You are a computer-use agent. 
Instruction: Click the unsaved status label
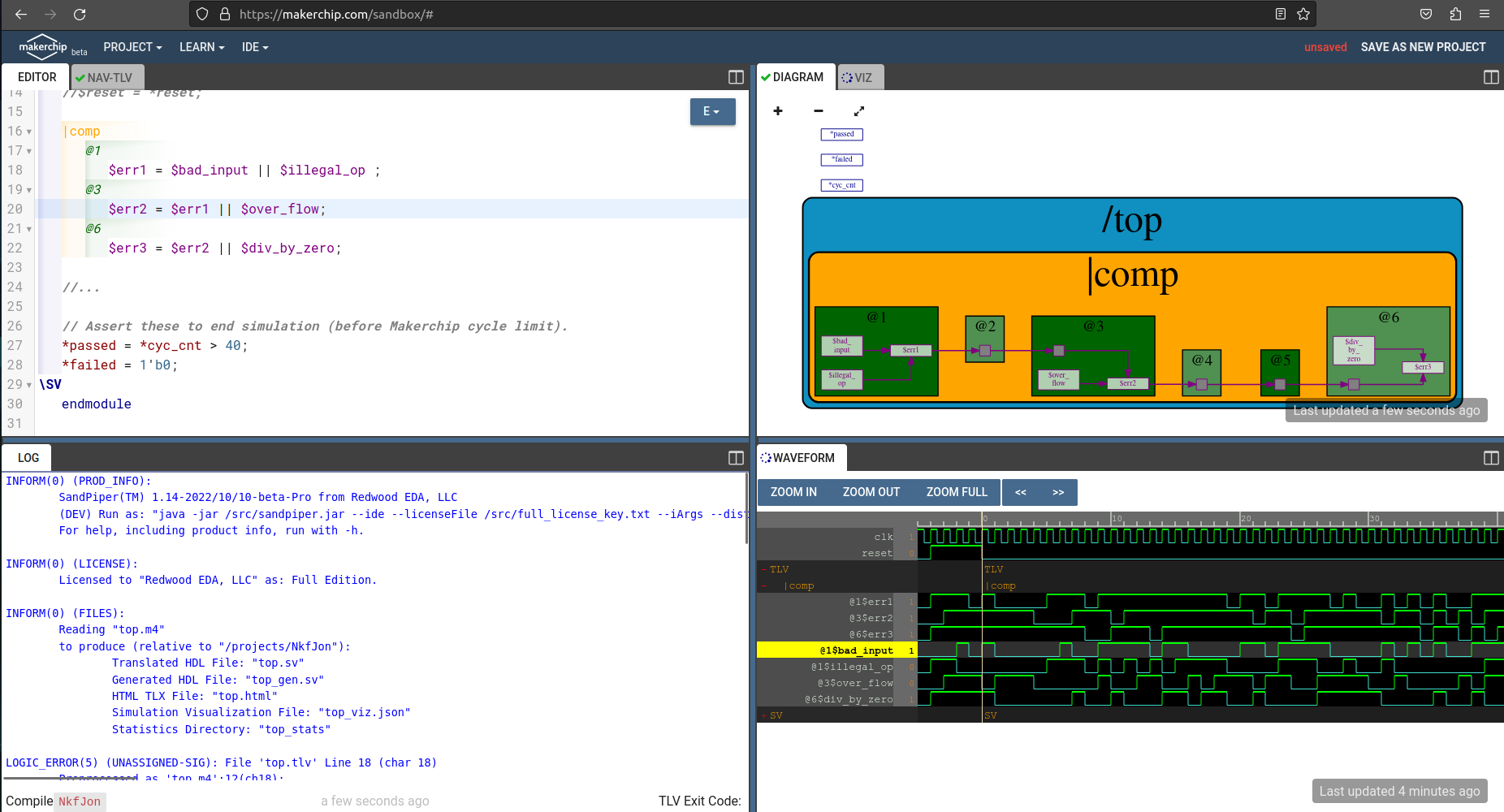pyautogui.click(x=1325, y=47)
